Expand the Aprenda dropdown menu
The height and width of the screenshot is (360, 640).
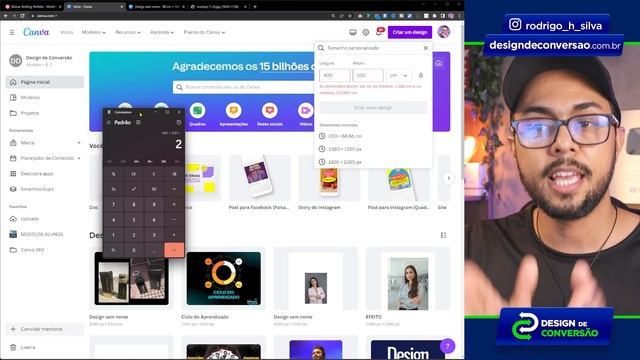162,32
